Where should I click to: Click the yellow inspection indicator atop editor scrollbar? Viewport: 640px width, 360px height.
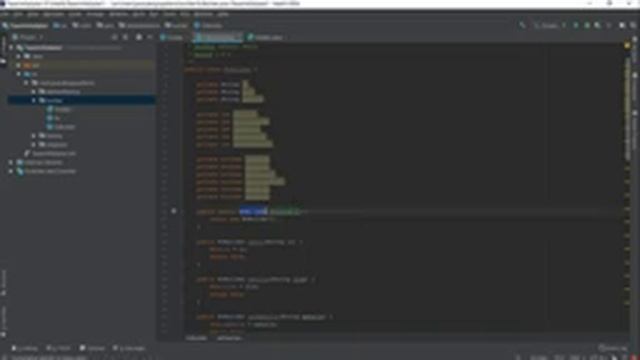point(627,46)
